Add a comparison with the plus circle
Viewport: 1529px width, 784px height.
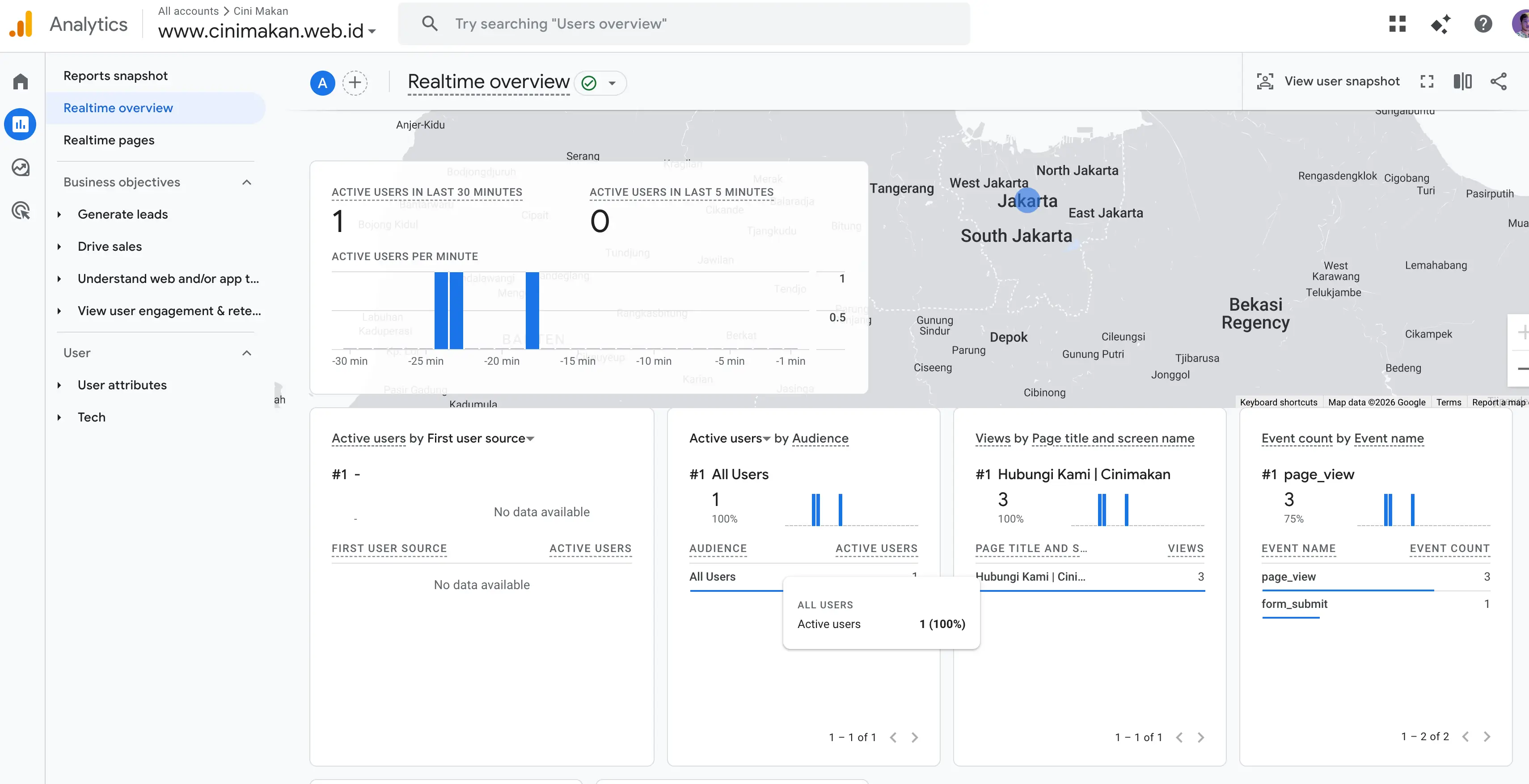click(355, 83)
